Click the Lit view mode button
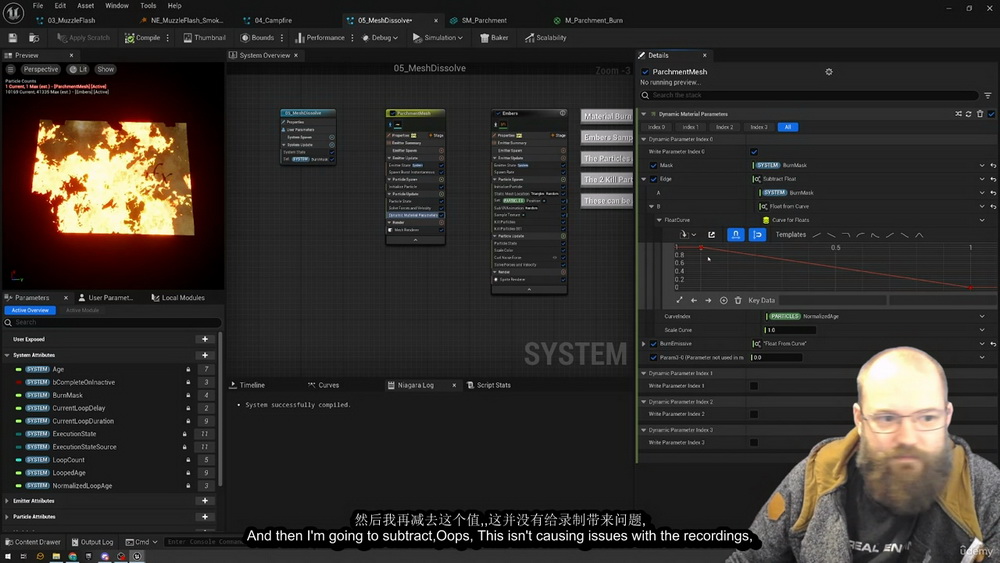 click(x=79, y=69)
